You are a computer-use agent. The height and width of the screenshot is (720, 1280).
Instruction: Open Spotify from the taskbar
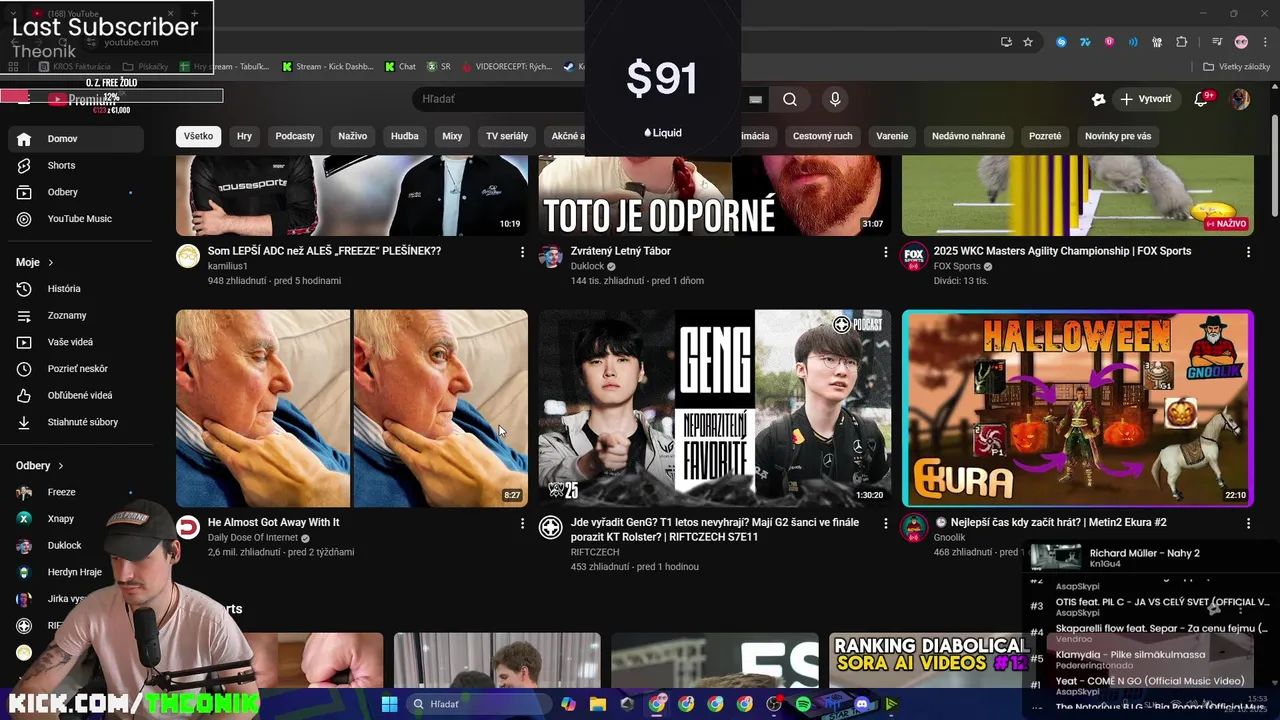803,704
